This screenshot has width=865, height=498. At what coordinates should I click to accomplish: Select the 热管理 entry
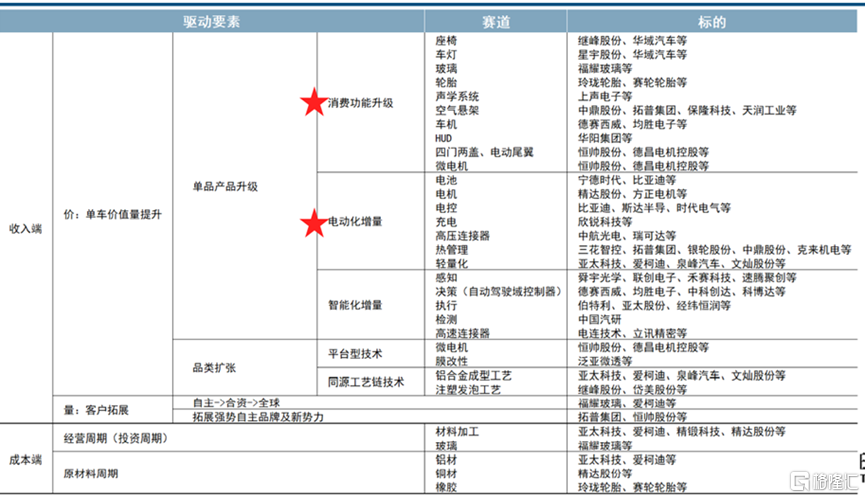click(x=451, y=250)
